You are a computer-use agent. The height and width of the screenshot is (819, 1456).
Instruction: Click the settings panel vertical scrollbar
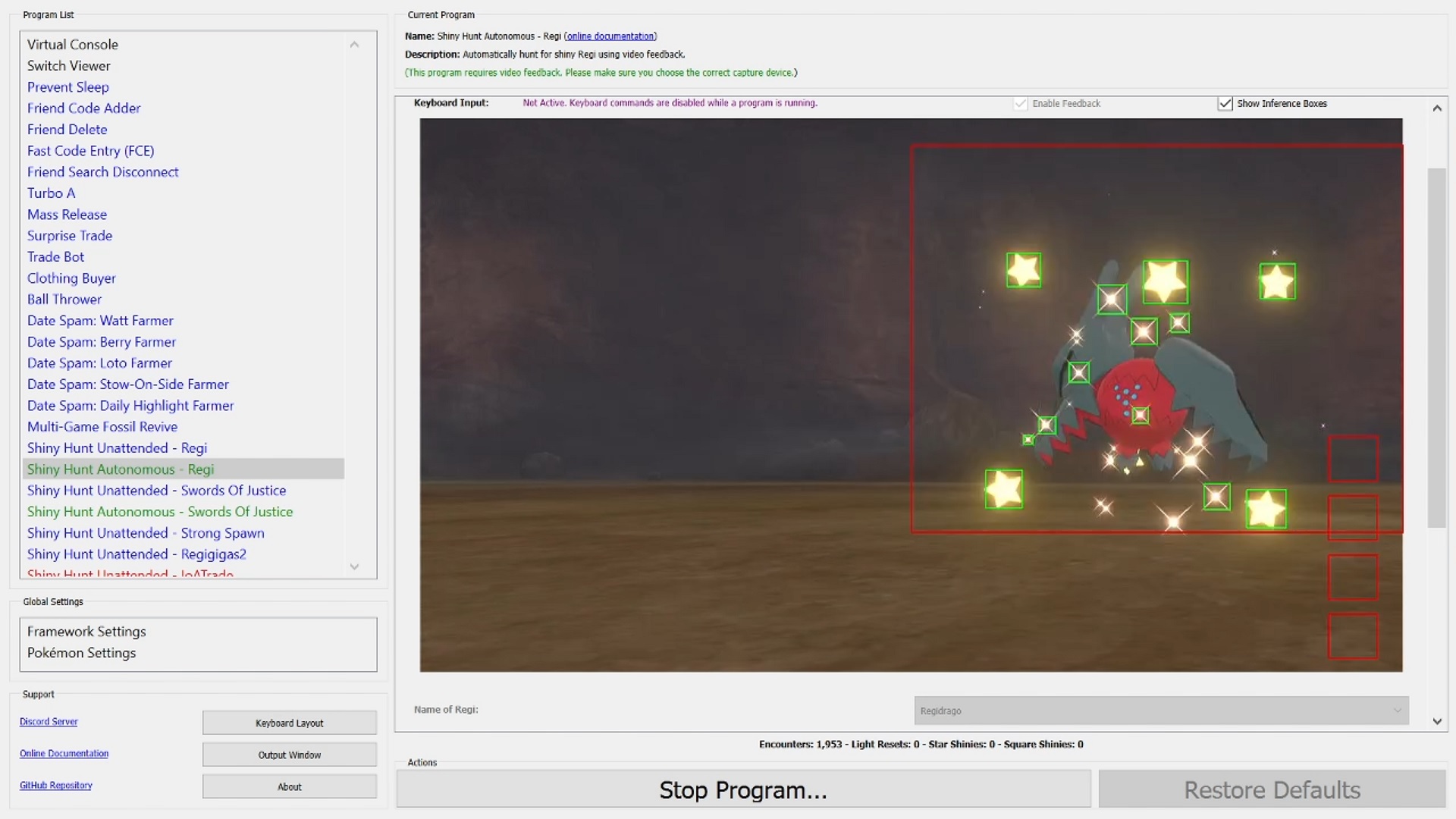pyautogui.click(x=1436, y=347)
